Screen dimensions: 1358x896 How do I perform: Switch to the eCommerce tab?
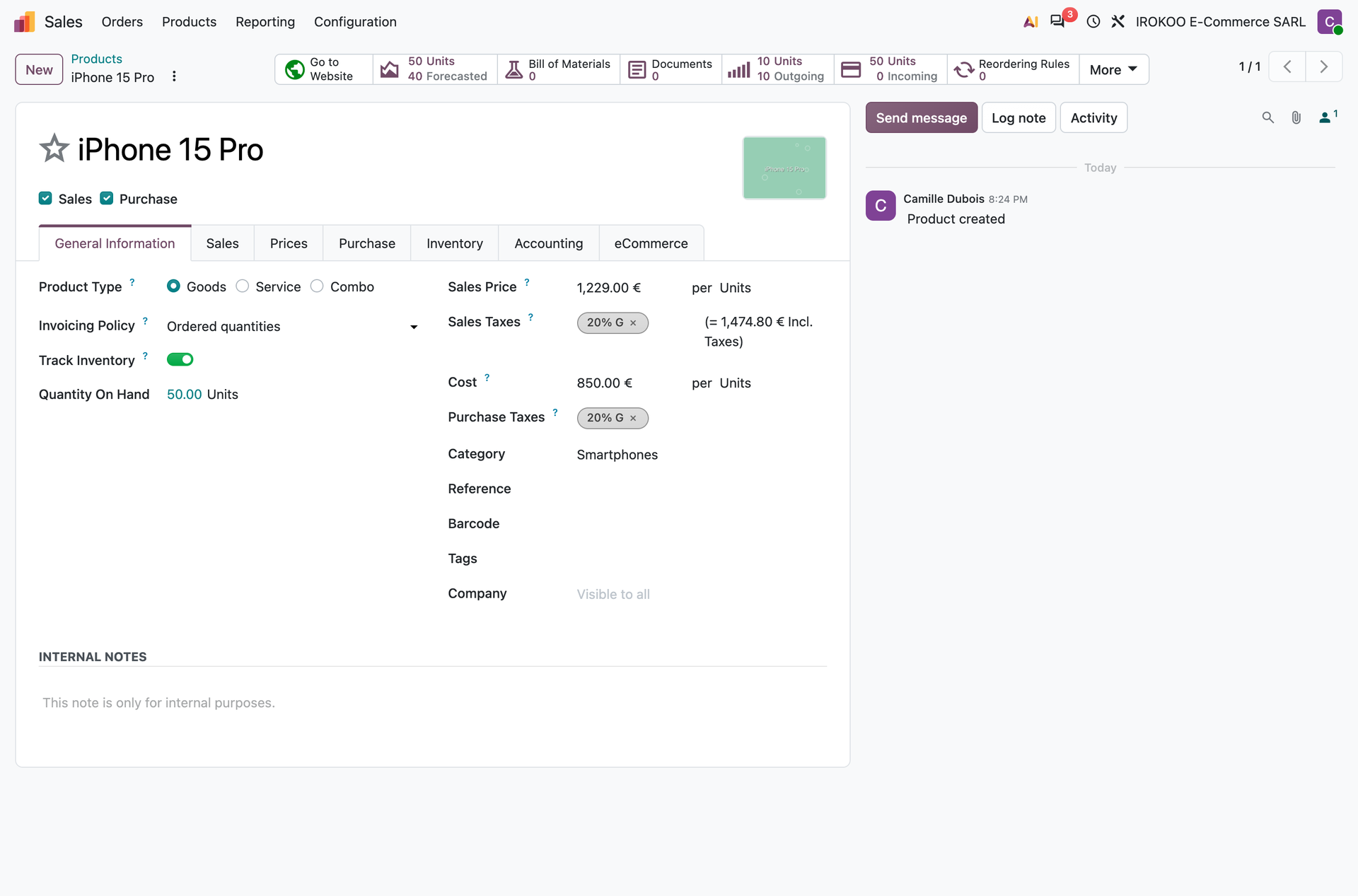(x=651, y=243)
